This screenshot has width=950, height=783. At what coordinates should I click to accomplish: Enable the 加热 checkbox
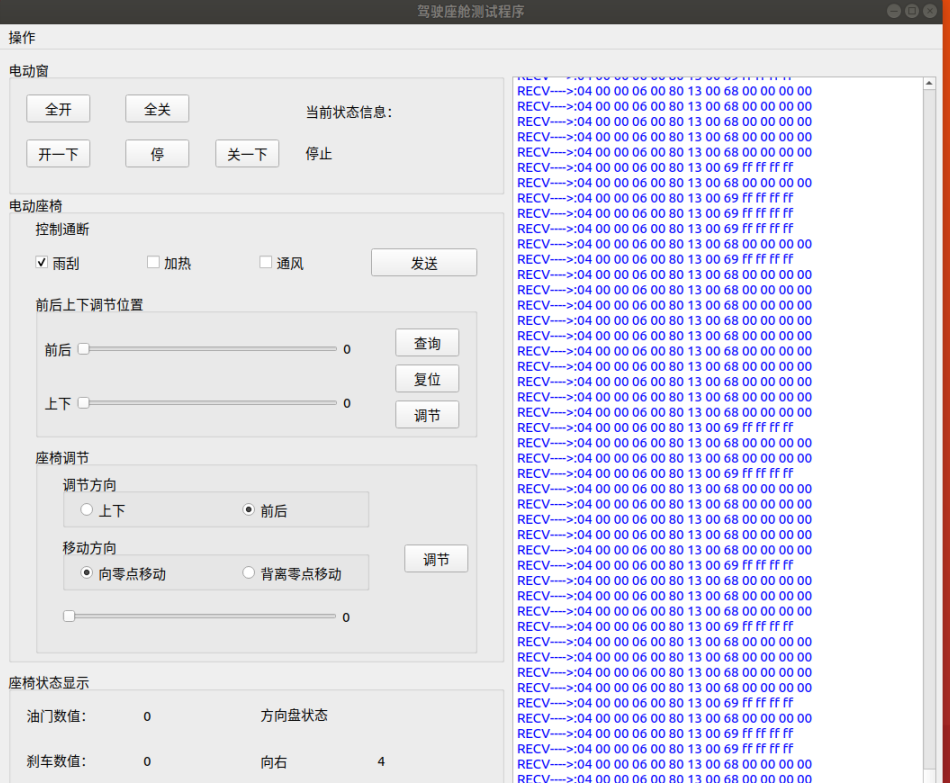153,263
